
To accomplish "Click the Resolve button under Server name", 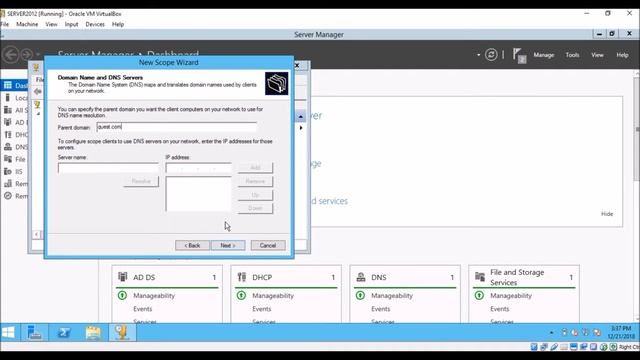I will point(141,181).
